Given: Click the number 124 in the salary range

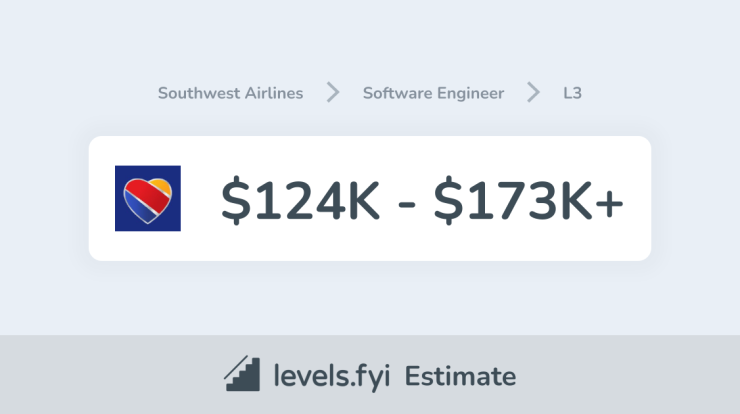Looking at the screenshot, I should (301, 201).
